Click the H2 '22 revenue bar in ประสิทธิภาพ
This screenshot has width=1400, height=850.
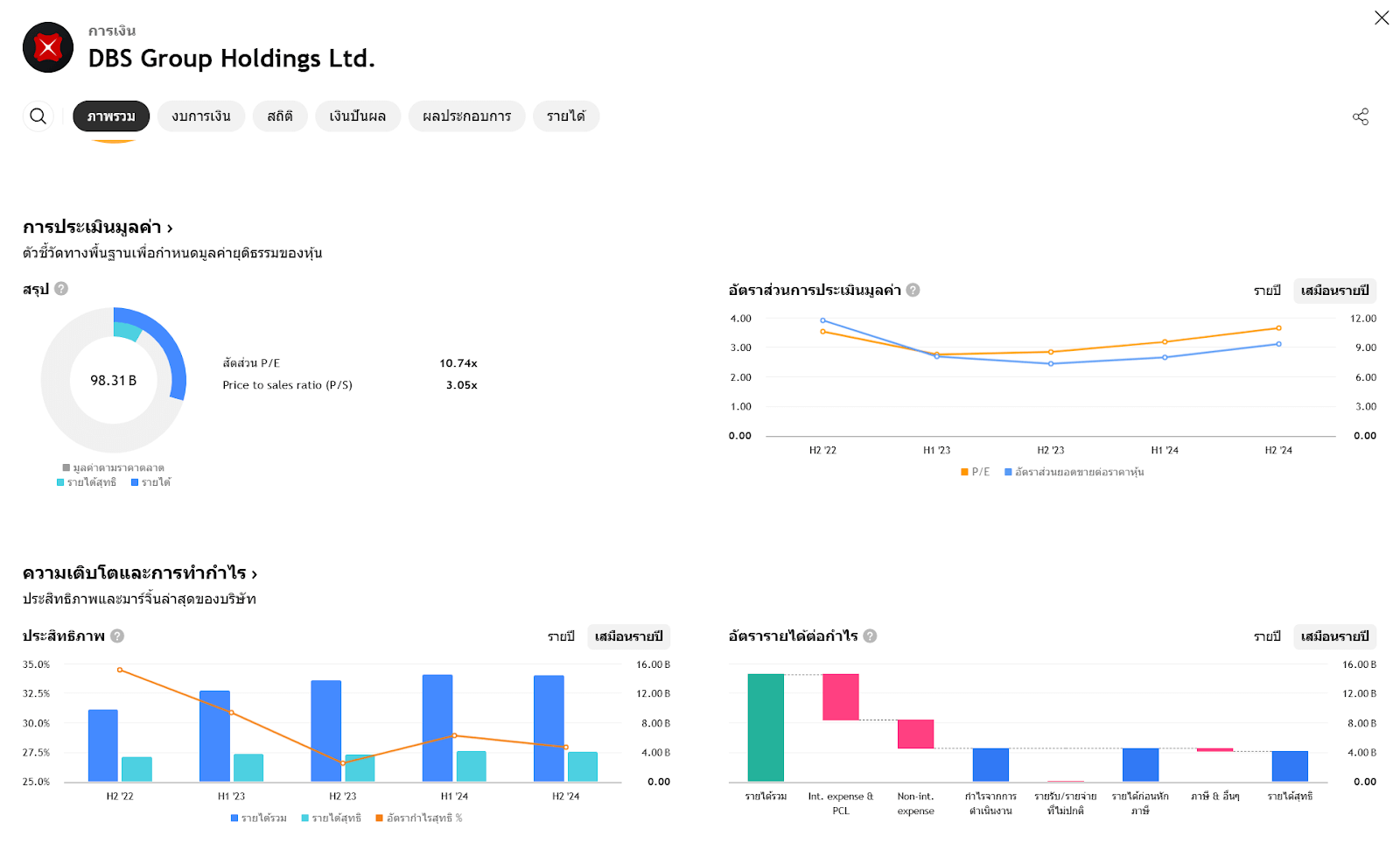(103, 746)
